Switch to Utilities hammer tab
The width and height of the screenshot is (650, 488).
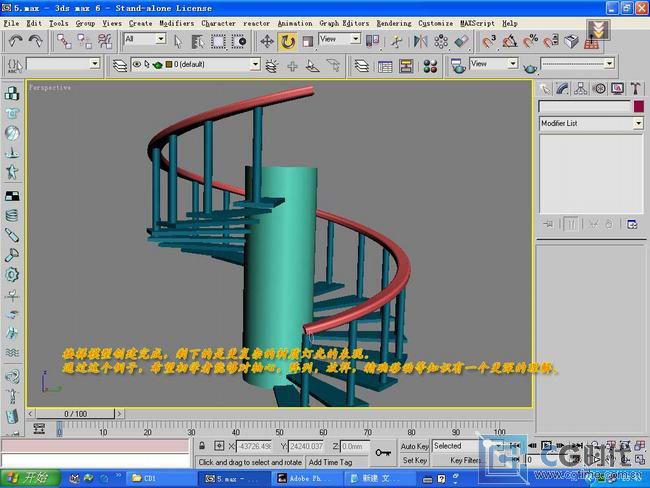(x=635, y=88)
